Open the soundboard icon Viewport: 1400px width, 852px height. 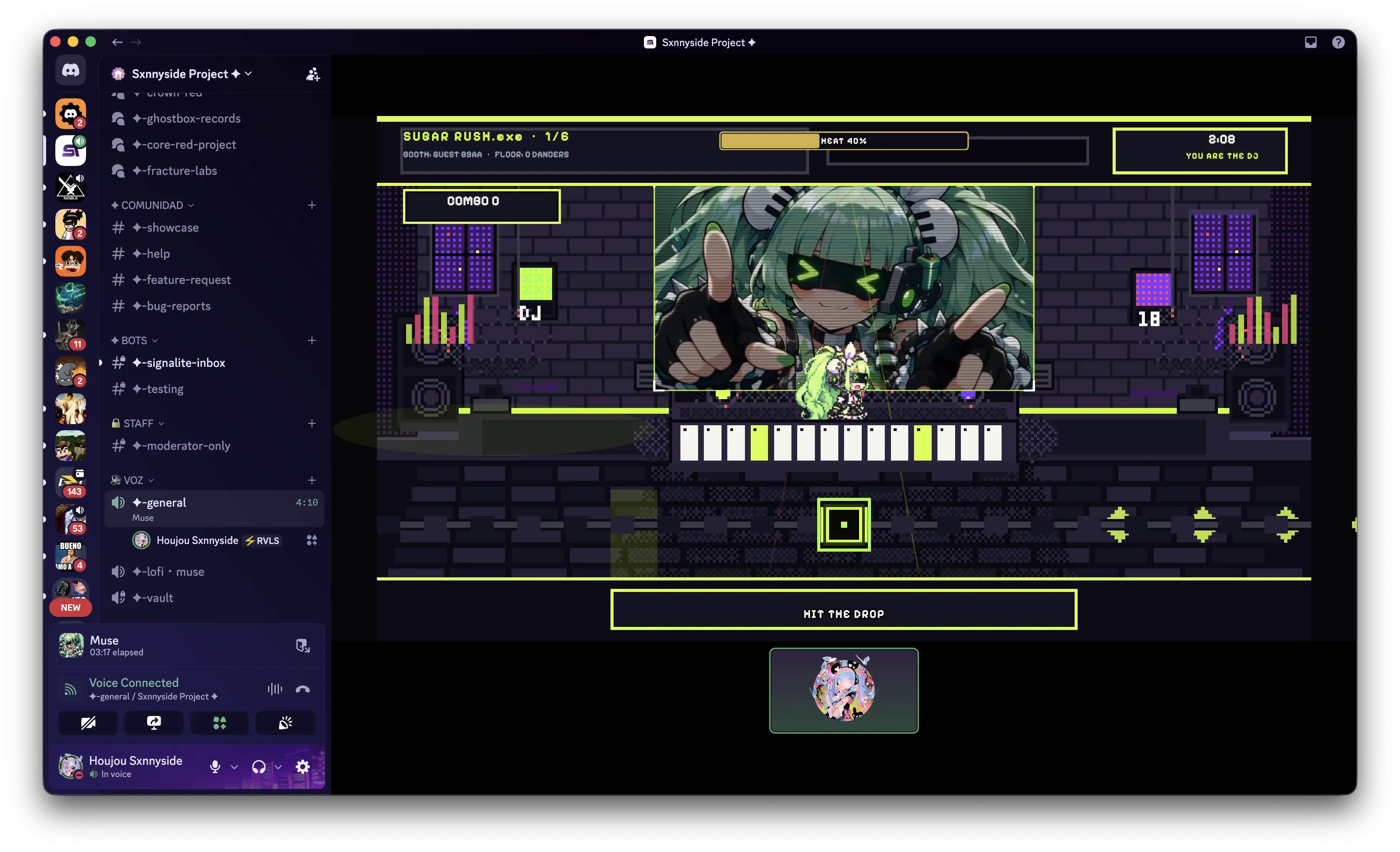point(285,723)
